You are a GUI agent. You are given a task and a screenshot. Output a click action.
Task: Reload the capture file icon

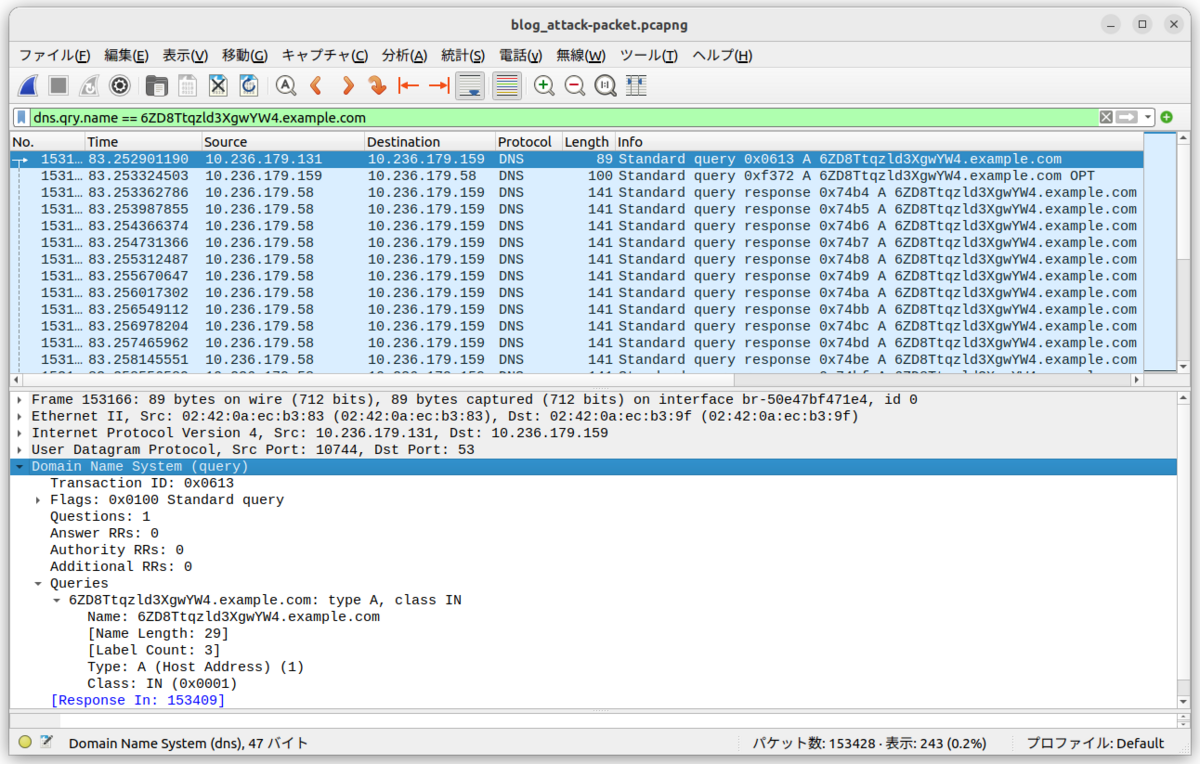coord(249,86)
